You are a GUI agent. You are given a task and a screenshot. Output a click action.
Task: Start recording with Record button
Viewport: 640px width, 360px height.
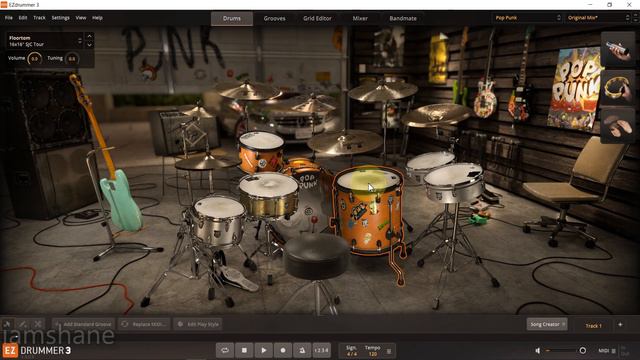tap(283, 350)
